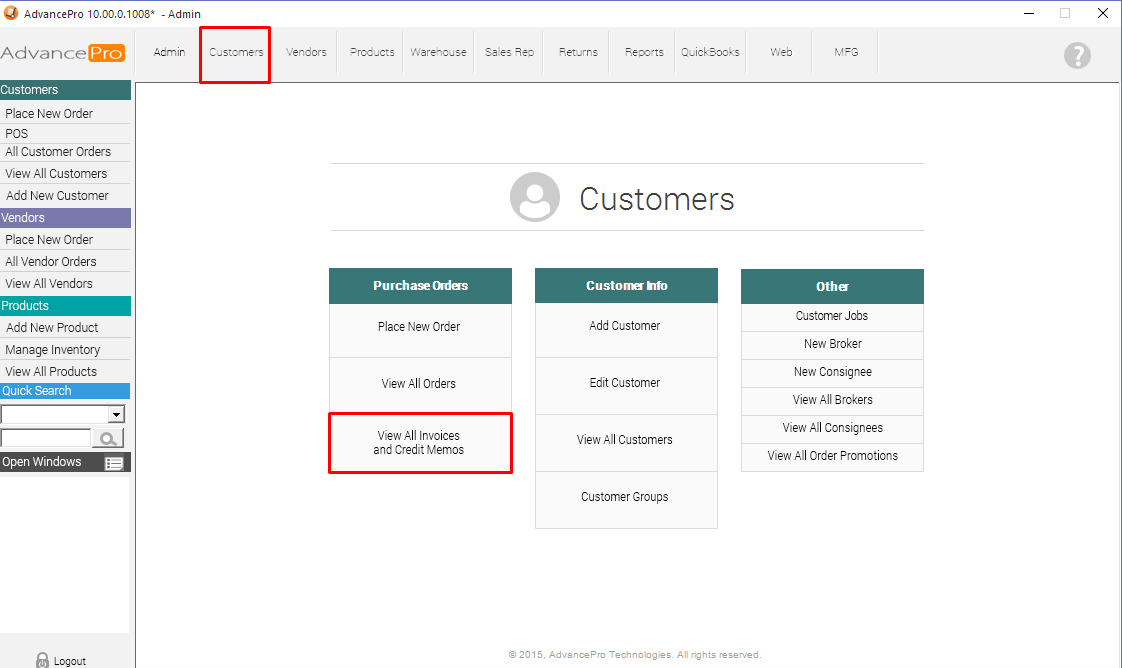The height and width of the screenshot is (668, 1122).
Task: Expand the Quick Search dropdown arrow
Action: tap(116, 415)
